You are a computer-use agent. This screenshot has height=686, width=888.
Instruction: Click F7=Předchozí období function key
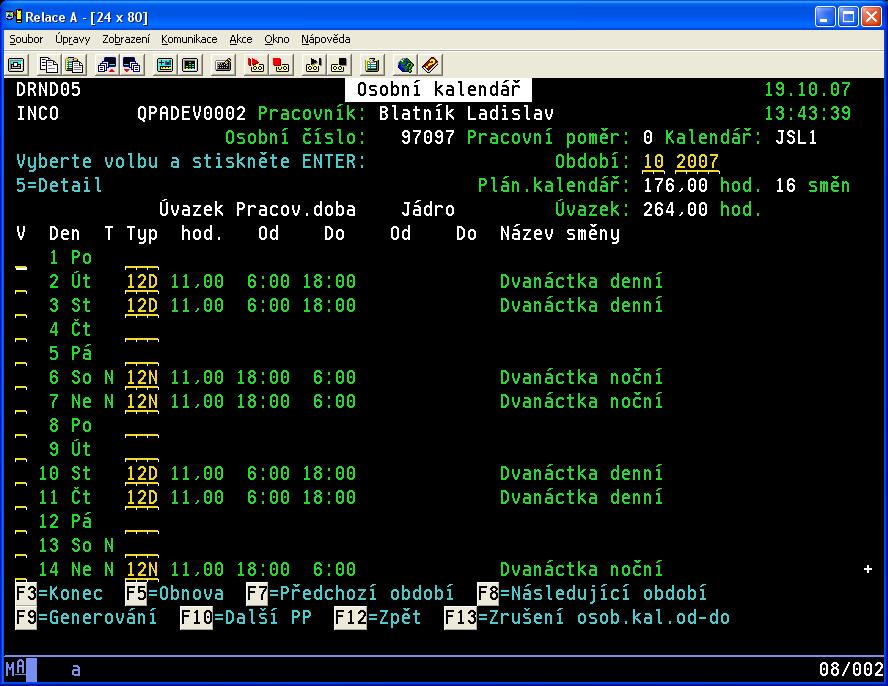pyautogui.click(x=350, y=594)
